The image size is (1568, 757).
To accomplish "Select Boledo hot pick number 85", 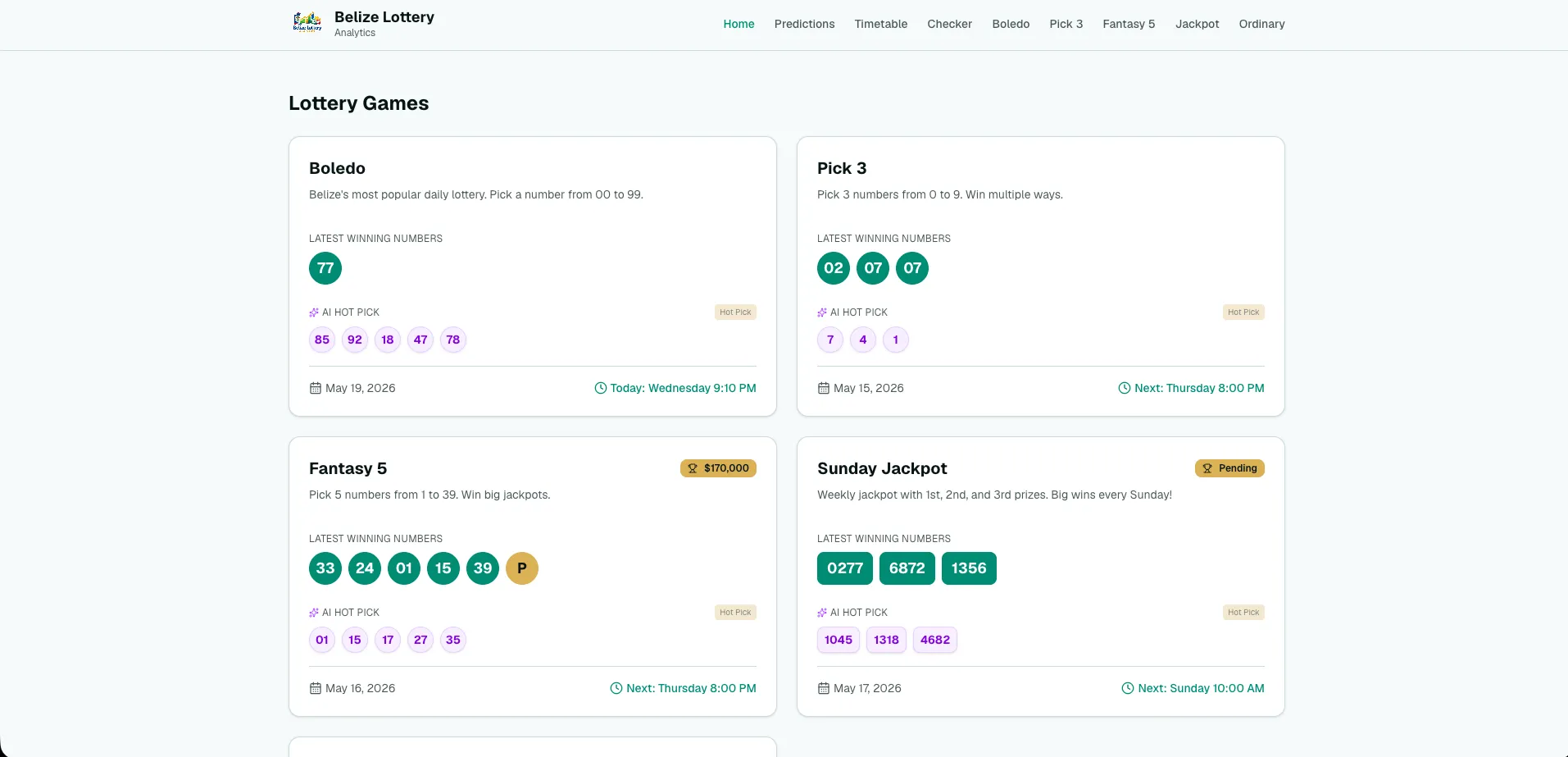I will tap(322, 340).
